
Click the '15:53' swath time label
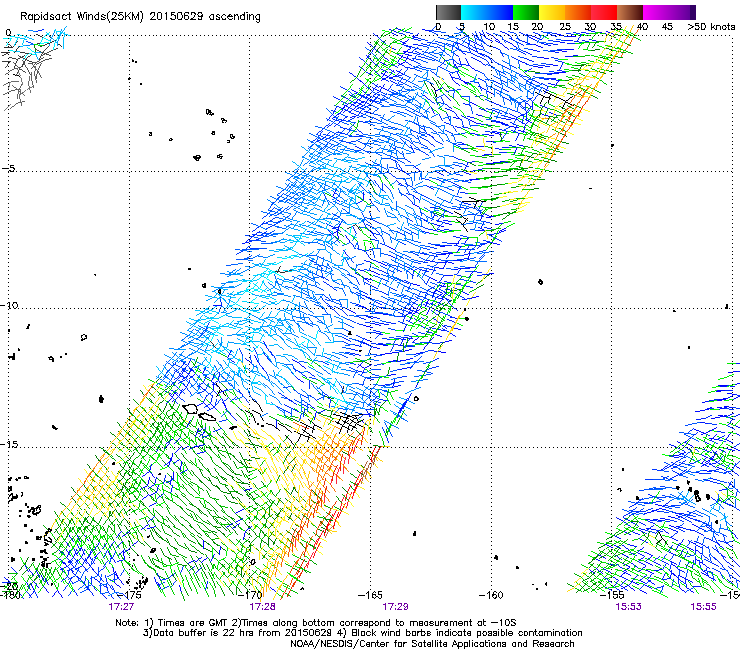[x=628, y=607]
